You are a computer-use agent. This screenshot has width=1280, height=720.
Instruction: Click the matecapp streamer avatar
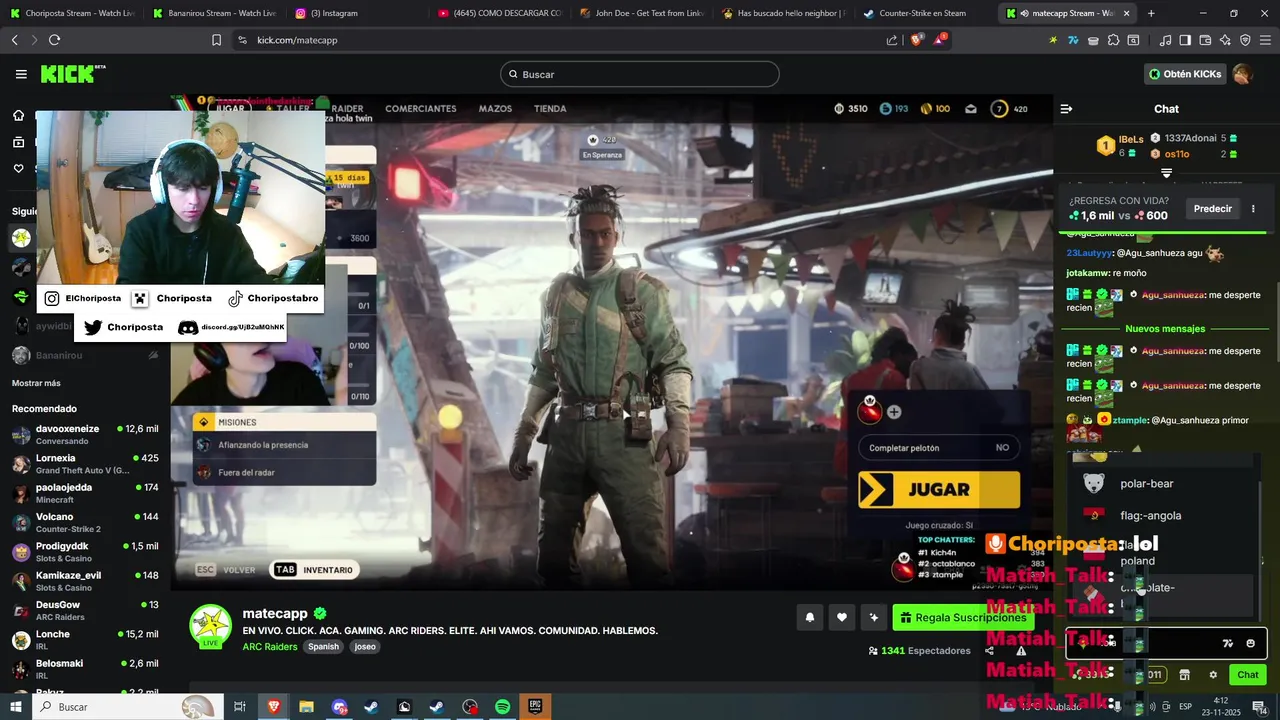coord(211,626)
